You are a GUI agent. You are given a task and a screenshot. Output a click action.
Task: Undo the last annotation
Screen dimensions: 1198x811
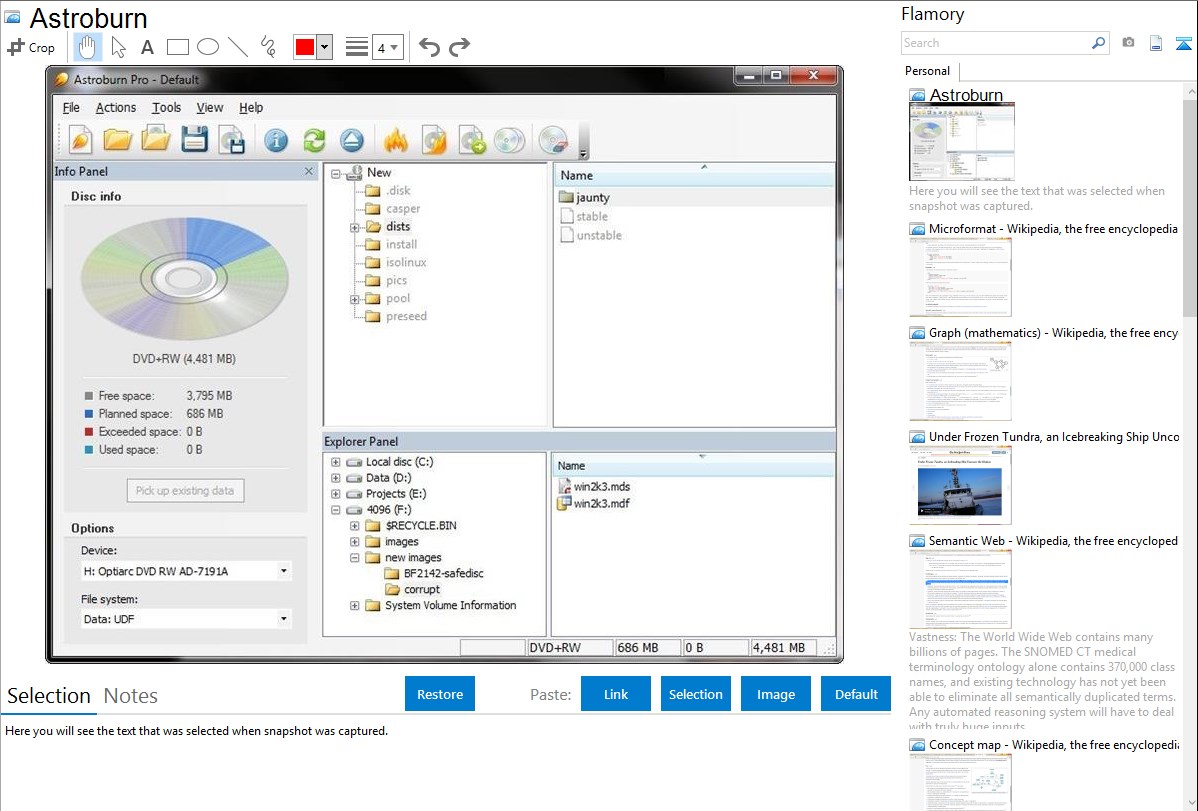429,47
